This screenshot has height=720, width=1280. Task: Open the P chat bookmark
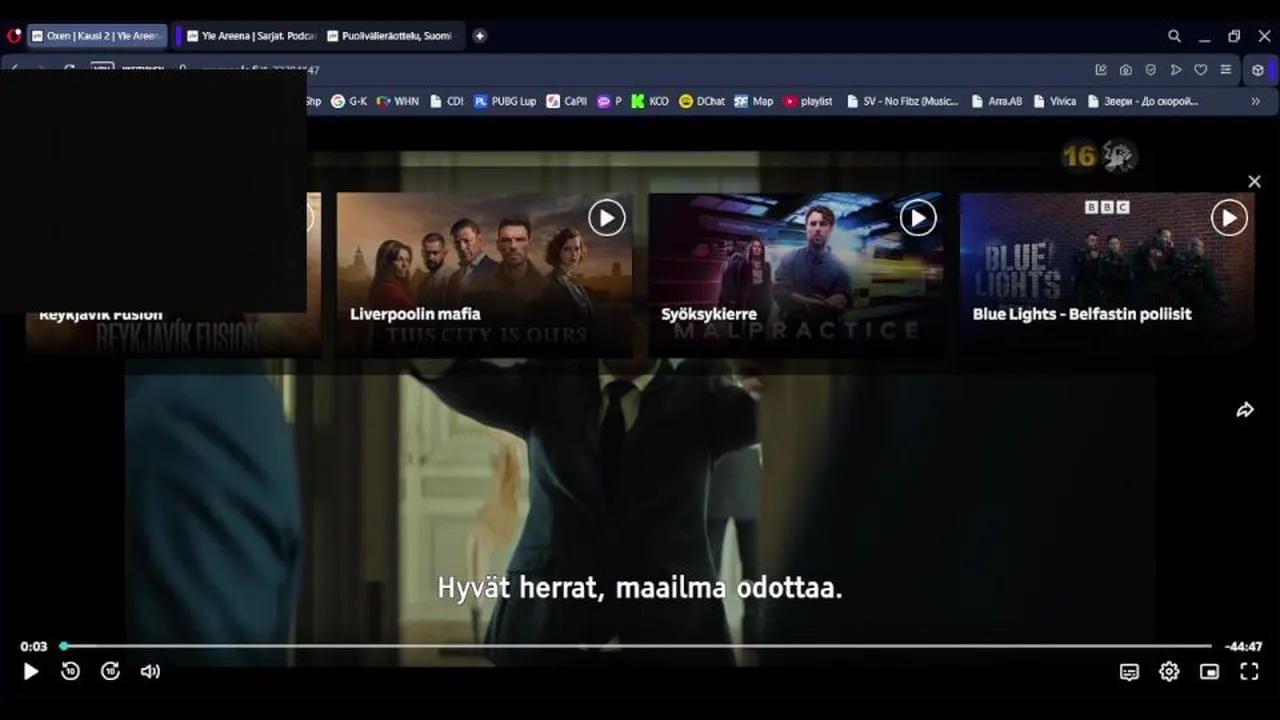(609, 101)
